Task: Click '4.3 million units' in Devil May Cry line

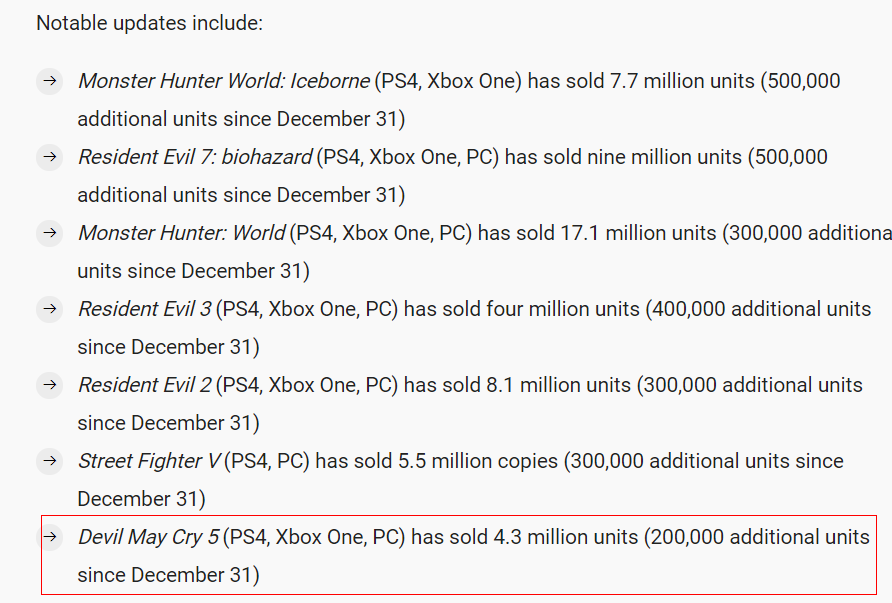Action: pyautogui.click(x=566, y=537)
